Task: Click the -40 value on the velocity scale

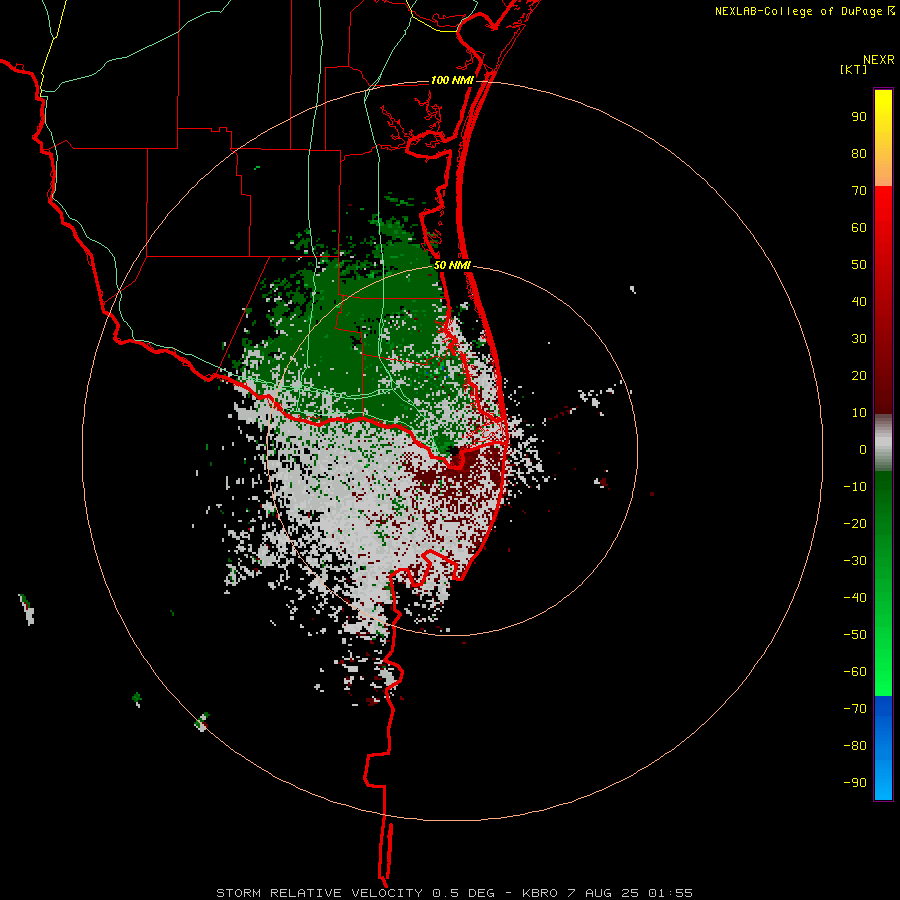Action: [x=855, y=598]
